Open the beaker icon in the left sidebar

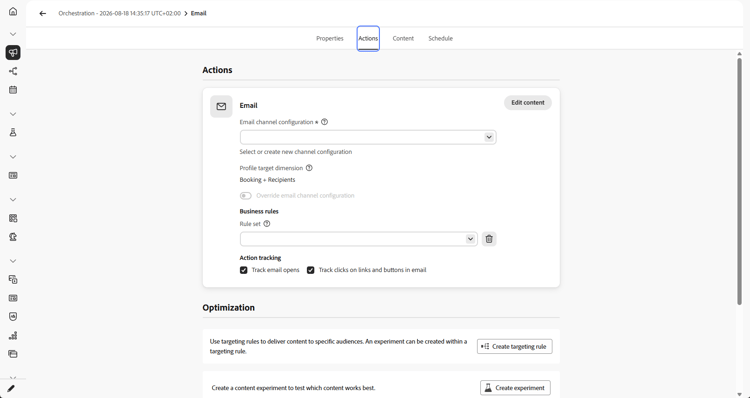[x=13, y=133]
